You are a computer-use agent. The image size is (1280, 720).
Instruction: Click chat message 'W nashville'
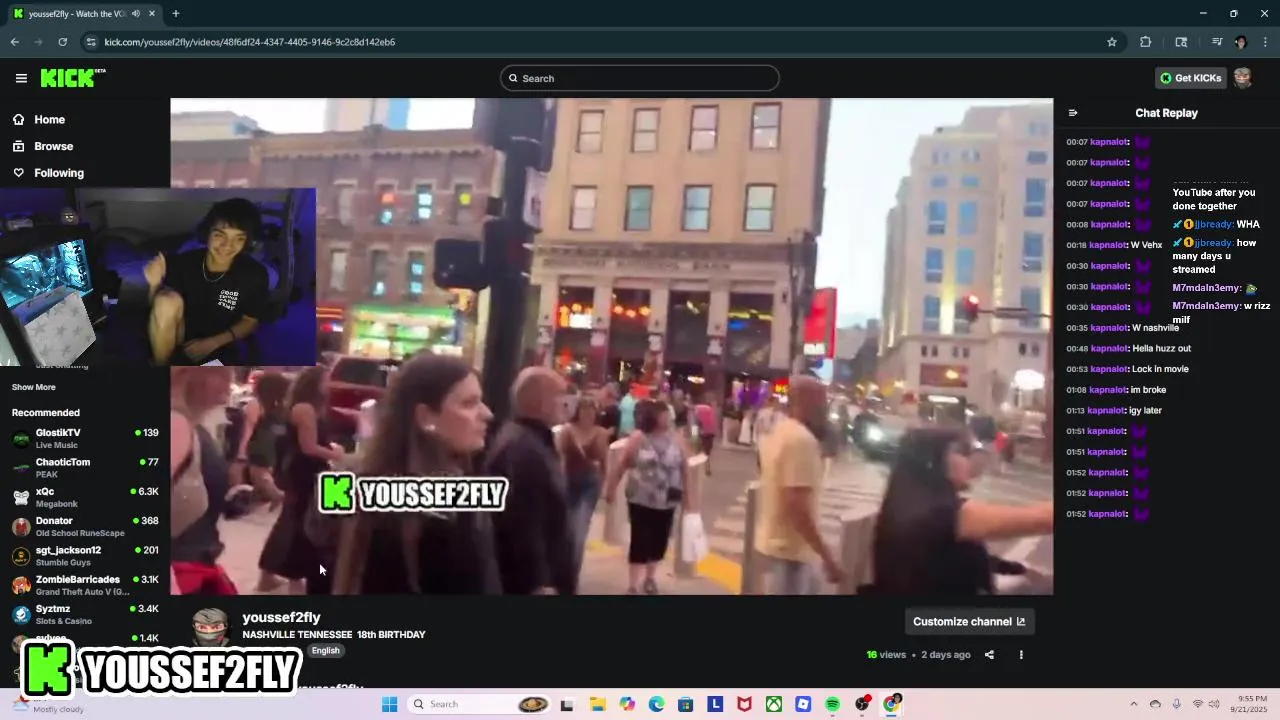(1155, 328)
